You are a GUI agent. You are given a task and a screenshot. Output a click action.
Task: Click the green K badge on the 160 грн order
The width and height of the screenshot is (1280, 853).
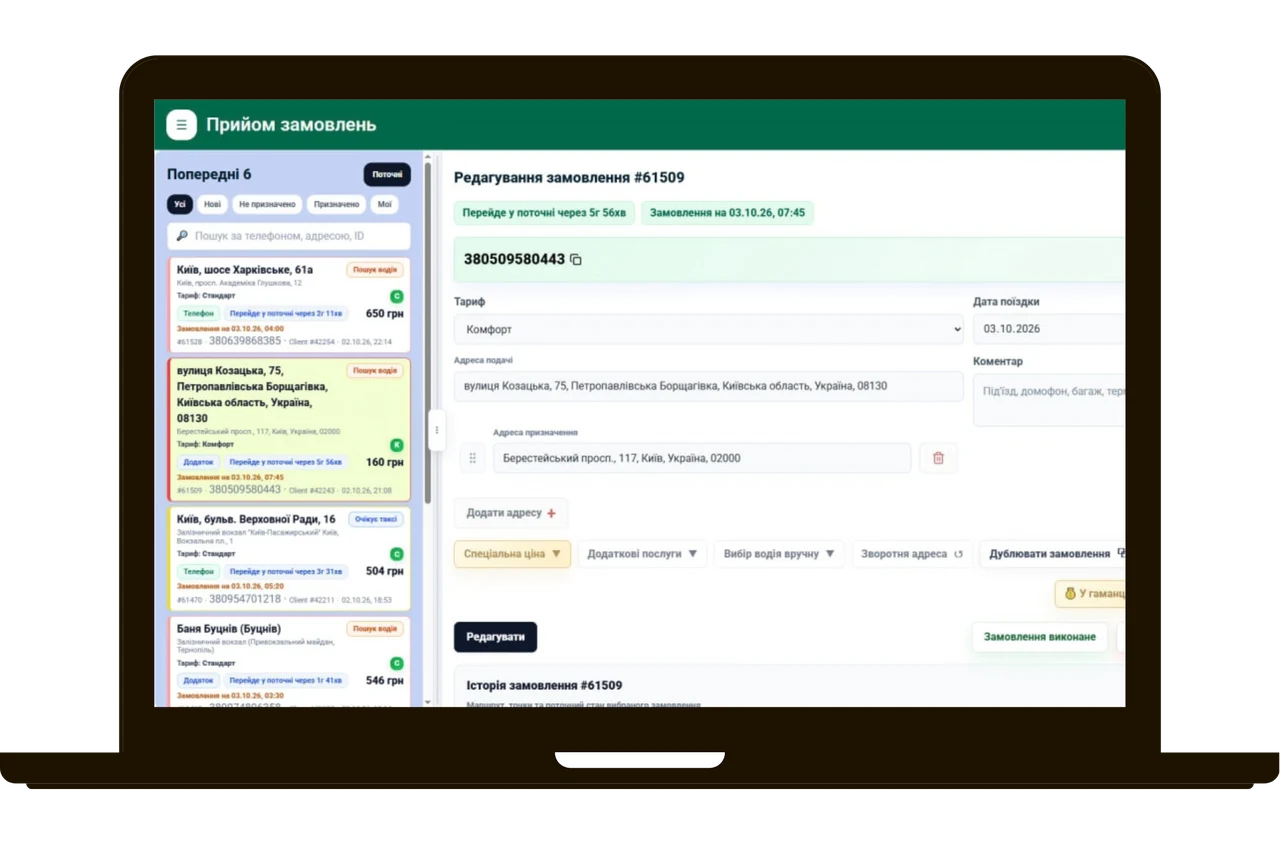coord(397,445)
